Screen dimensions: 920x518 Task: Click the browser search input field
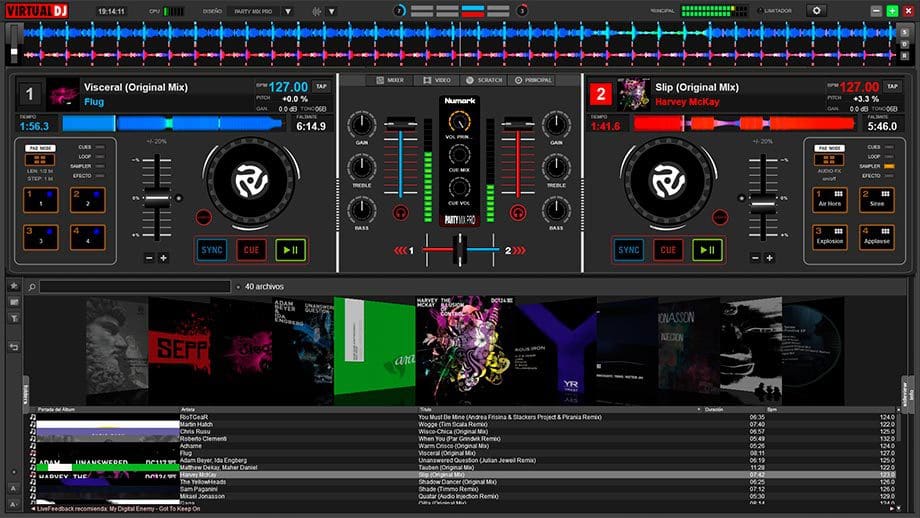(135, 287)
